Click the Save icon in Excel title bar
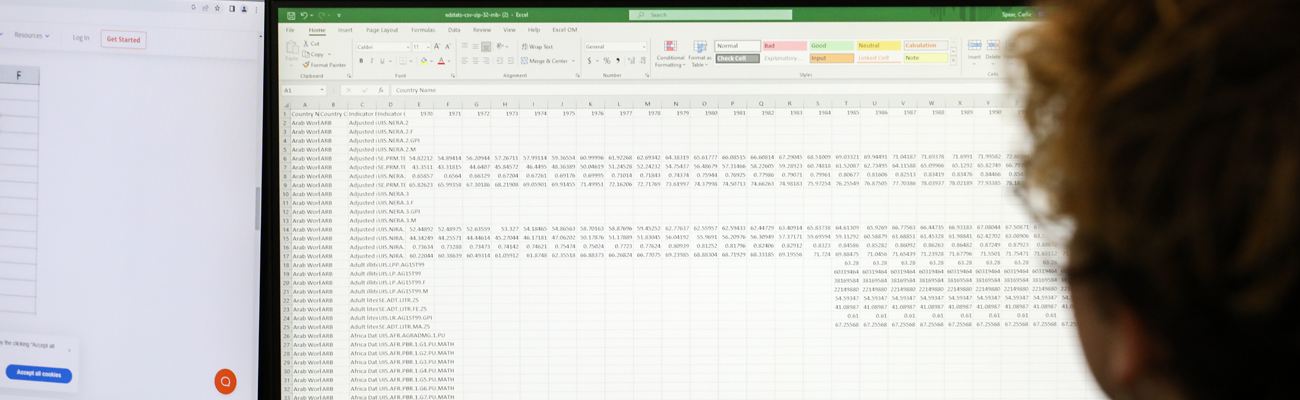 (x=291, y=15)
